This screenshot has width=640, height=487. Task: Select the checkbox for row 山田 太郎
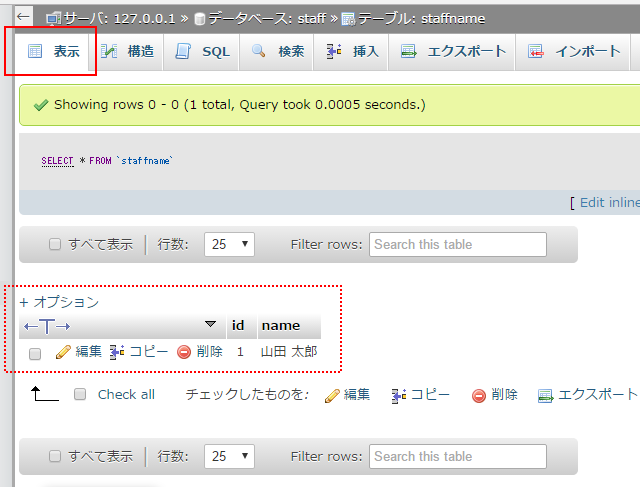[35, 354]
